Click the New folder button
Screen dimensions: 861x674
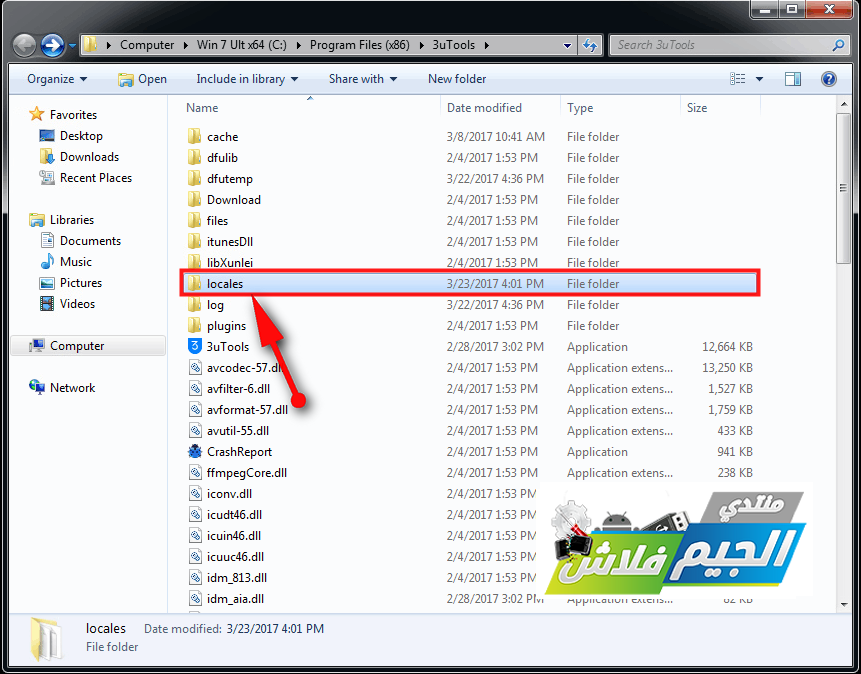[x=457, y=79]
